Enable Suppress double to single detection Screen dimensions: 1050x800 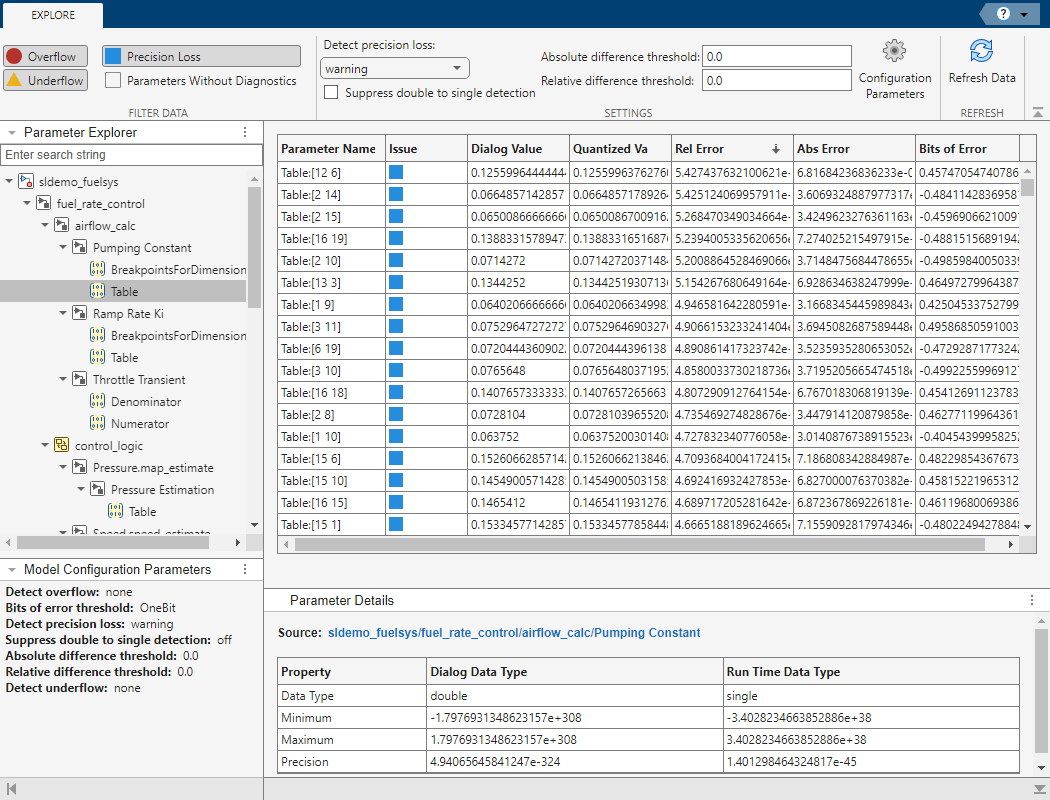[331, 92]
